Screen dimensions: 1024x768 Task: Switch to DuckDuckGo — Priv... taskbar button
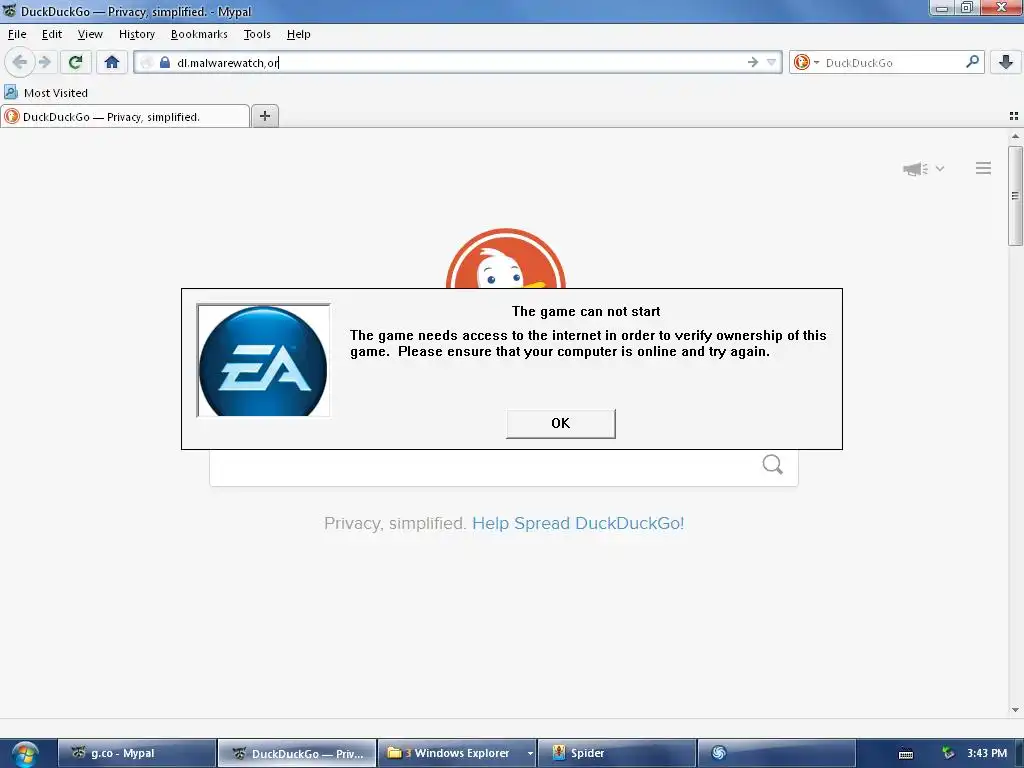pyautogui.click(x=296, y=753)
